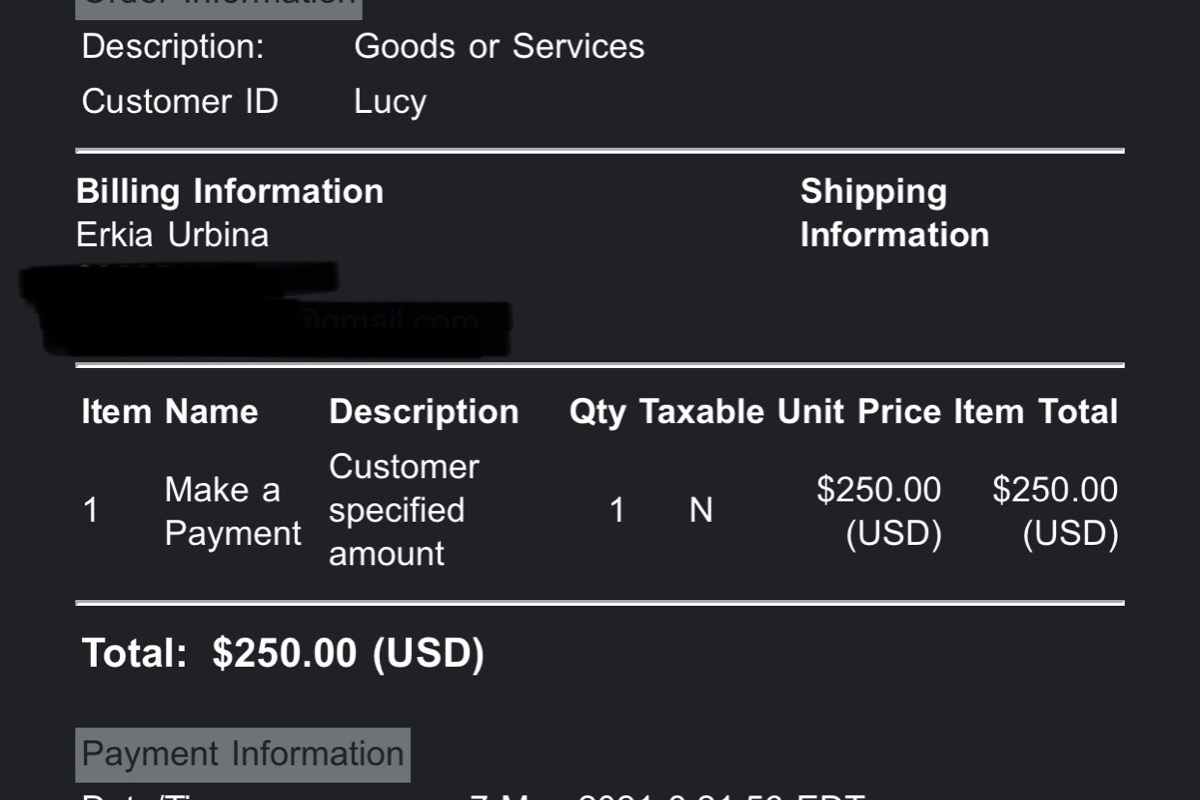Click the Goods or Services description text

point(499,47)
